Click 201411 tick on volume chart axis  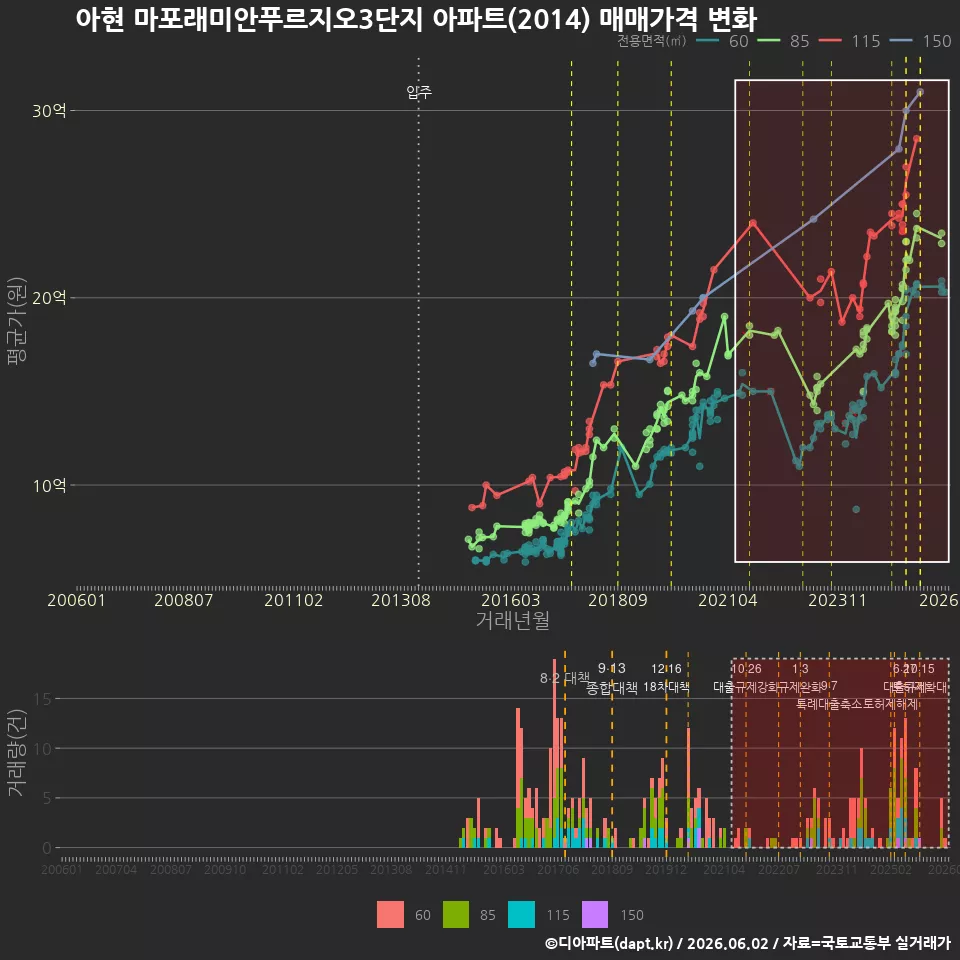pos(446,869)
